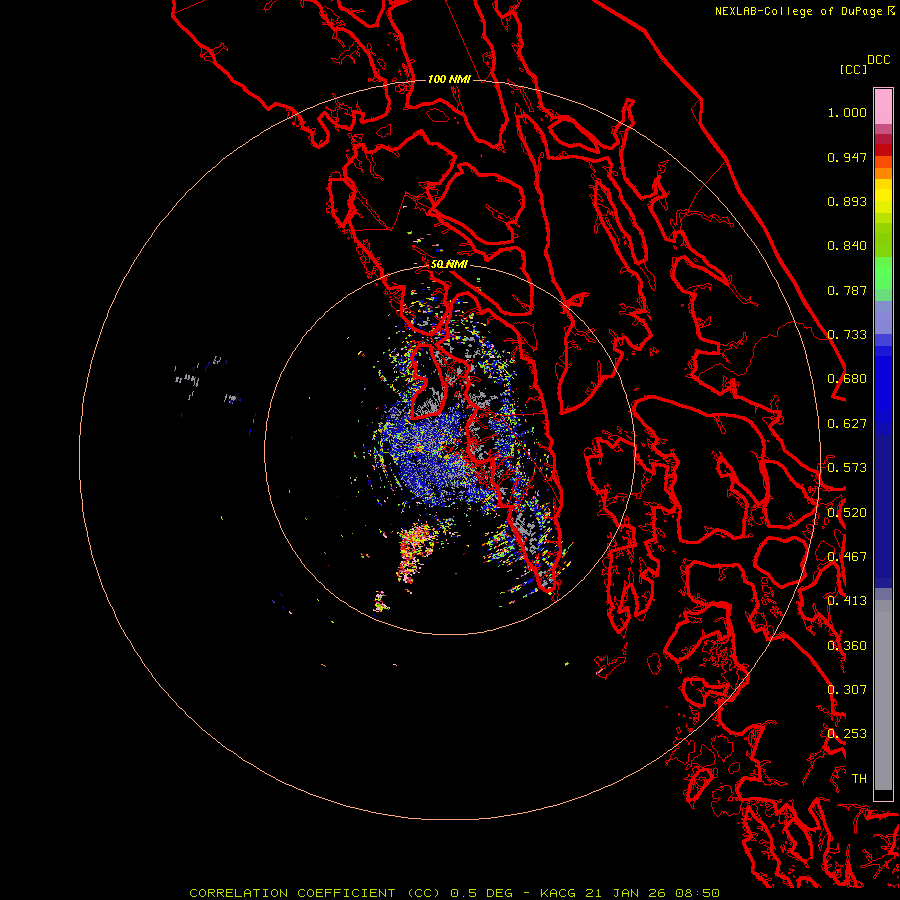This screenshot has height=900, width=900.
Task: Click the 50 NMI range ring label
Action: [449, 264]
